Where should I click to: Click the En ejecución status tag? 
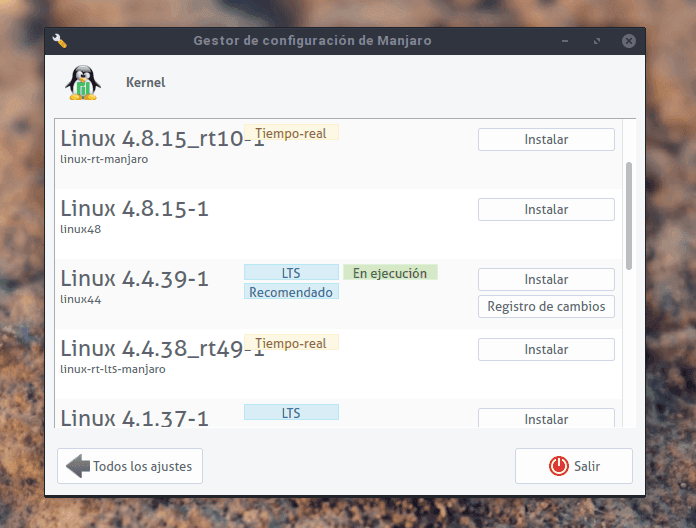click(x=390, y=272)
